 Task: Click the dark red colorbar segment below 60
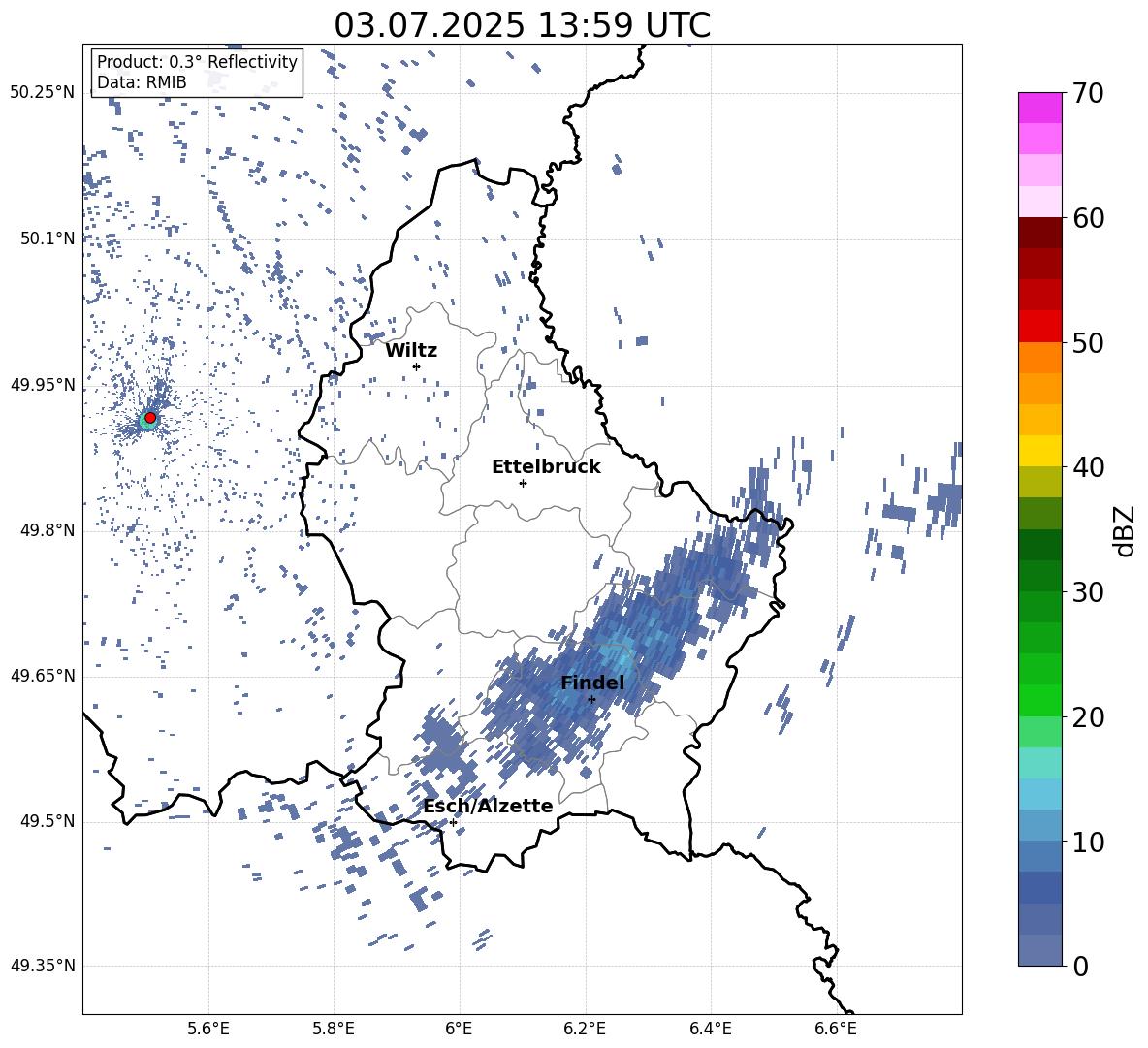(1039, 233)
